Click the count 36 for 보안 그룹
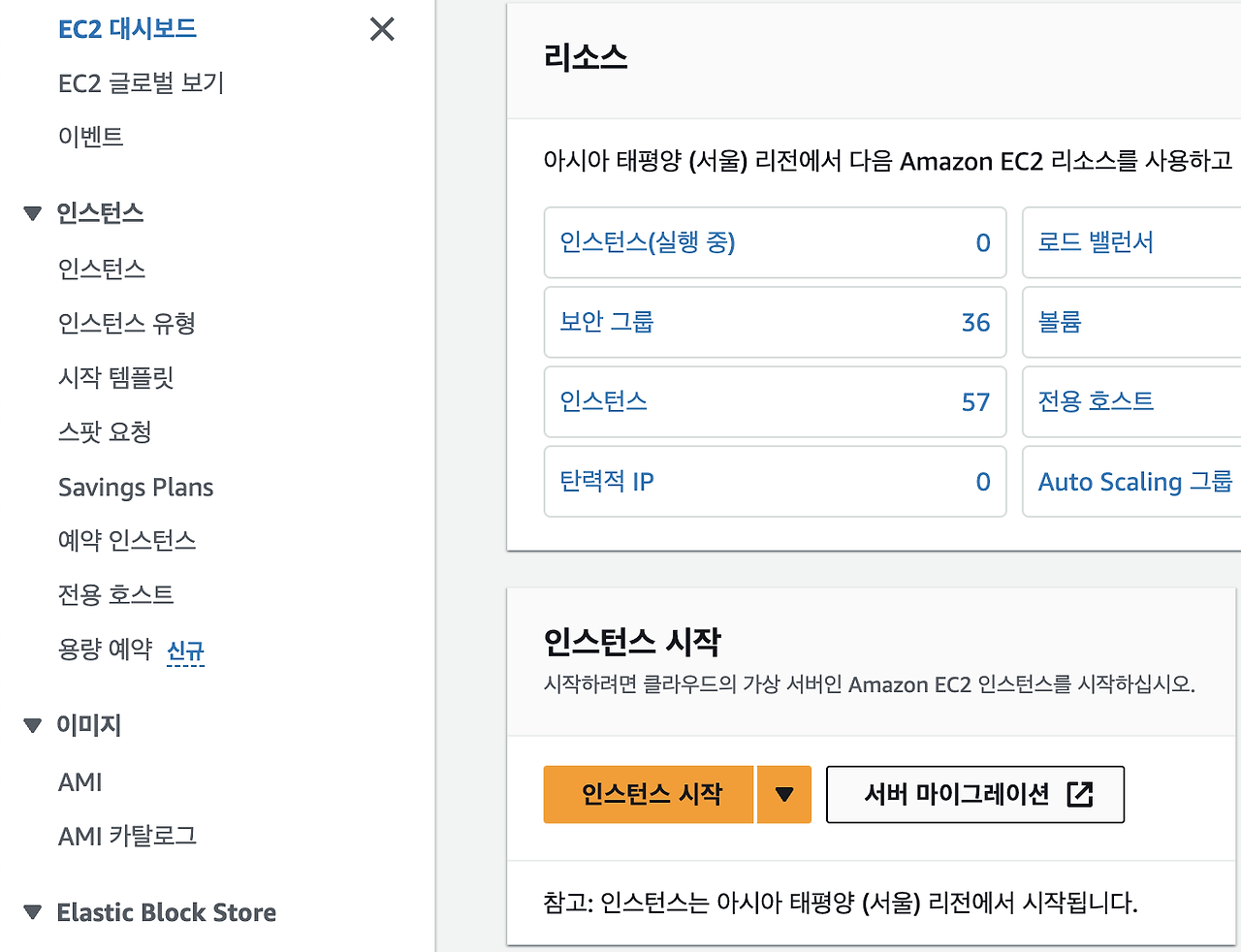The width and height of the screenshot is (1241, 952). point(975,322)
